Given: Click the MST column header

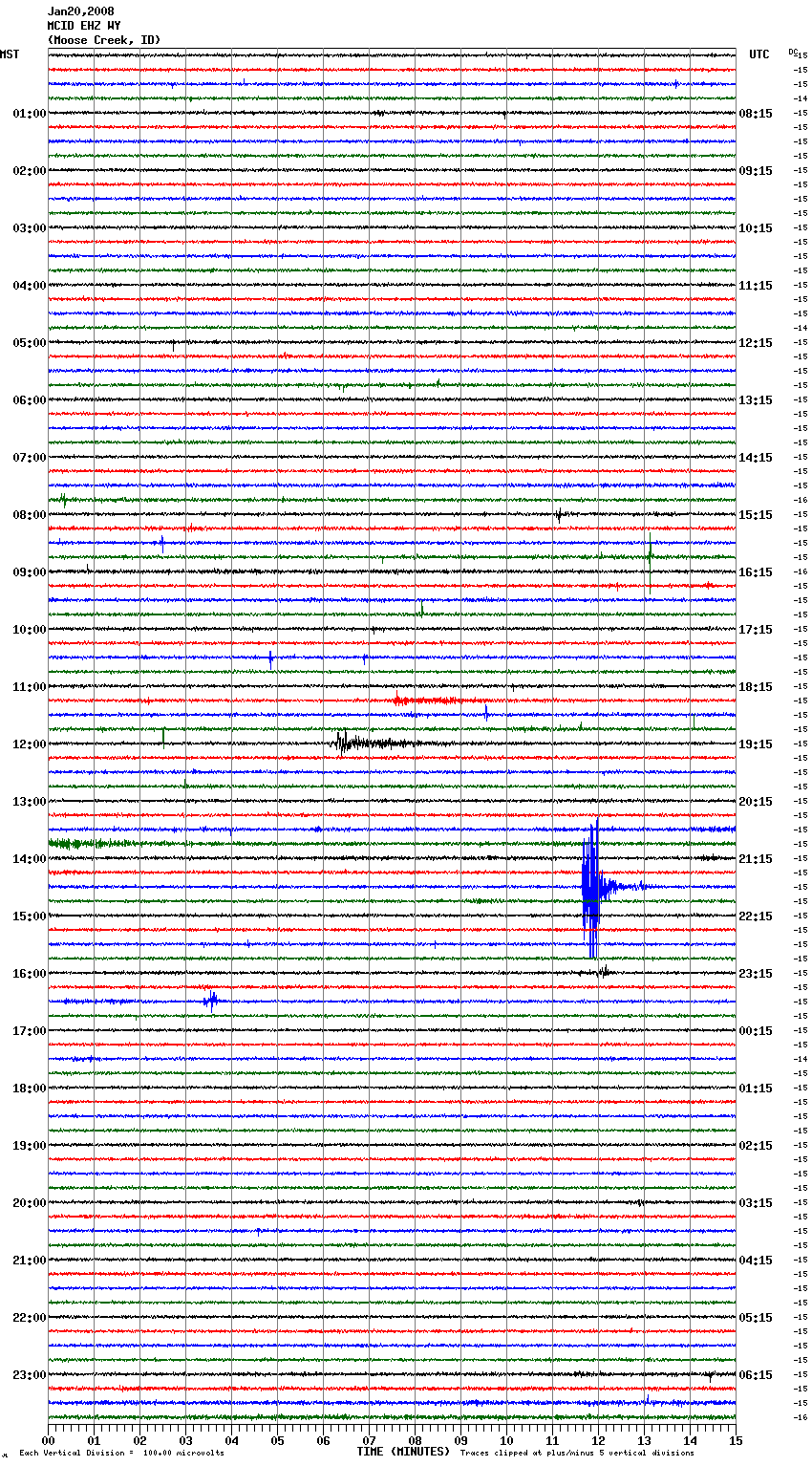Looking at the screenshot, I should (10, 54).
